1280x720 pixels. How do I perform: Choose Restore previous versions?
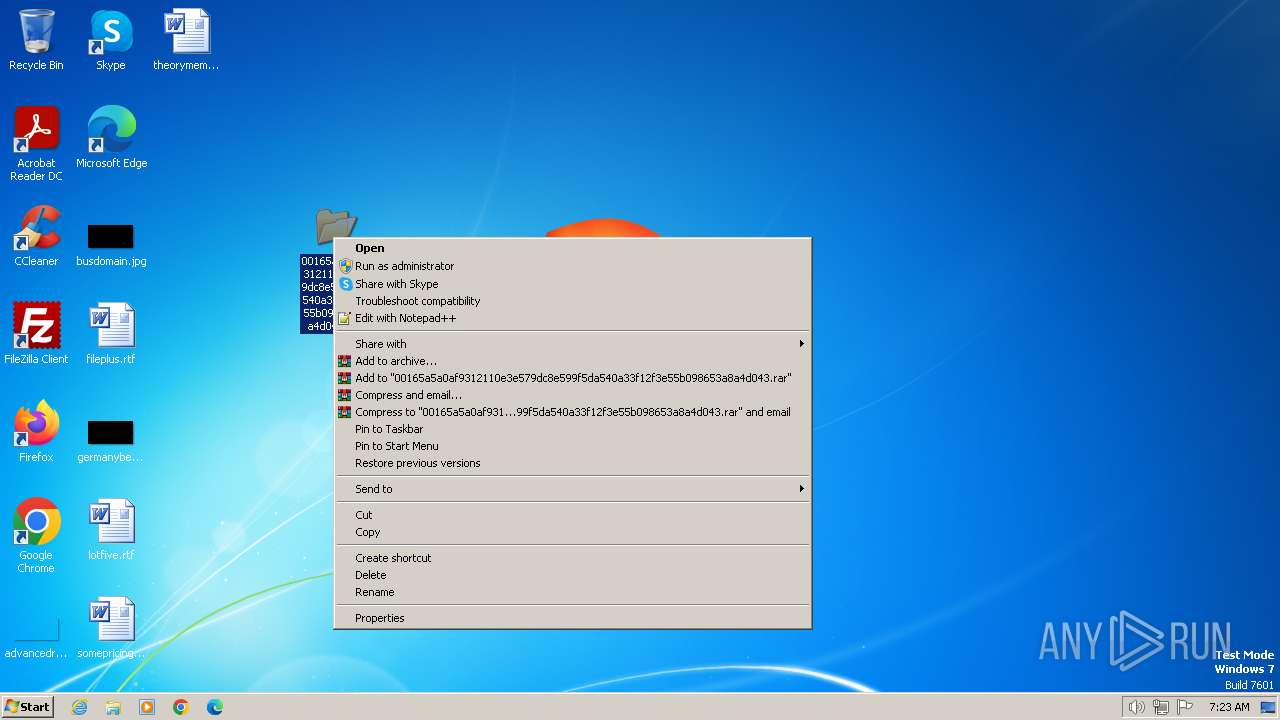pyautogui.click(x=572, y=463)
